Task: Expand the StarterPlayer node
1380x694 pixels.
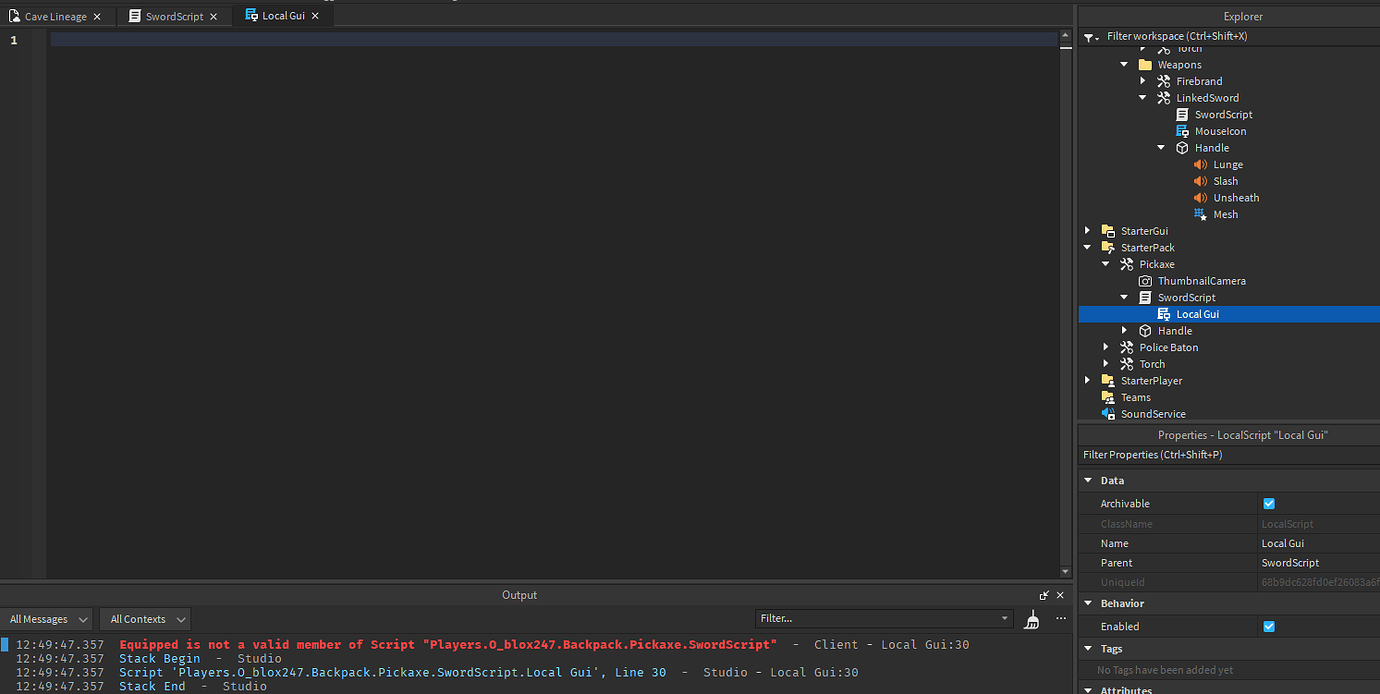Action: point(1088,381)
